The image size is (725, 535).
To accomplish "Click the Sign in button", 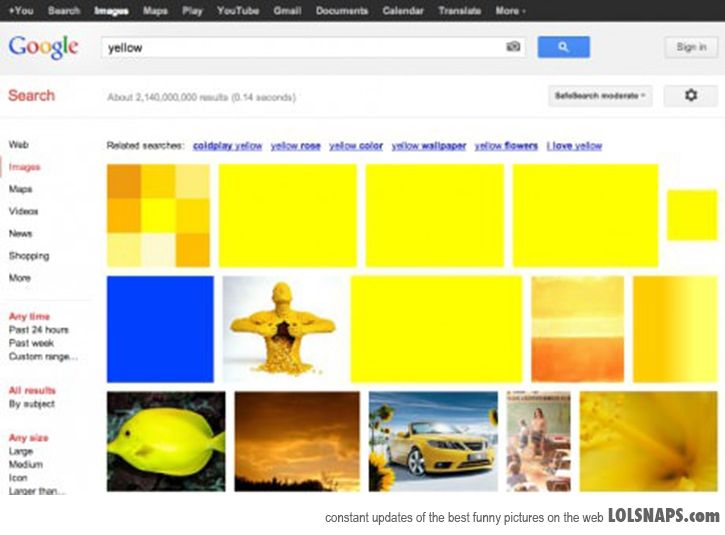I will 691,47.
